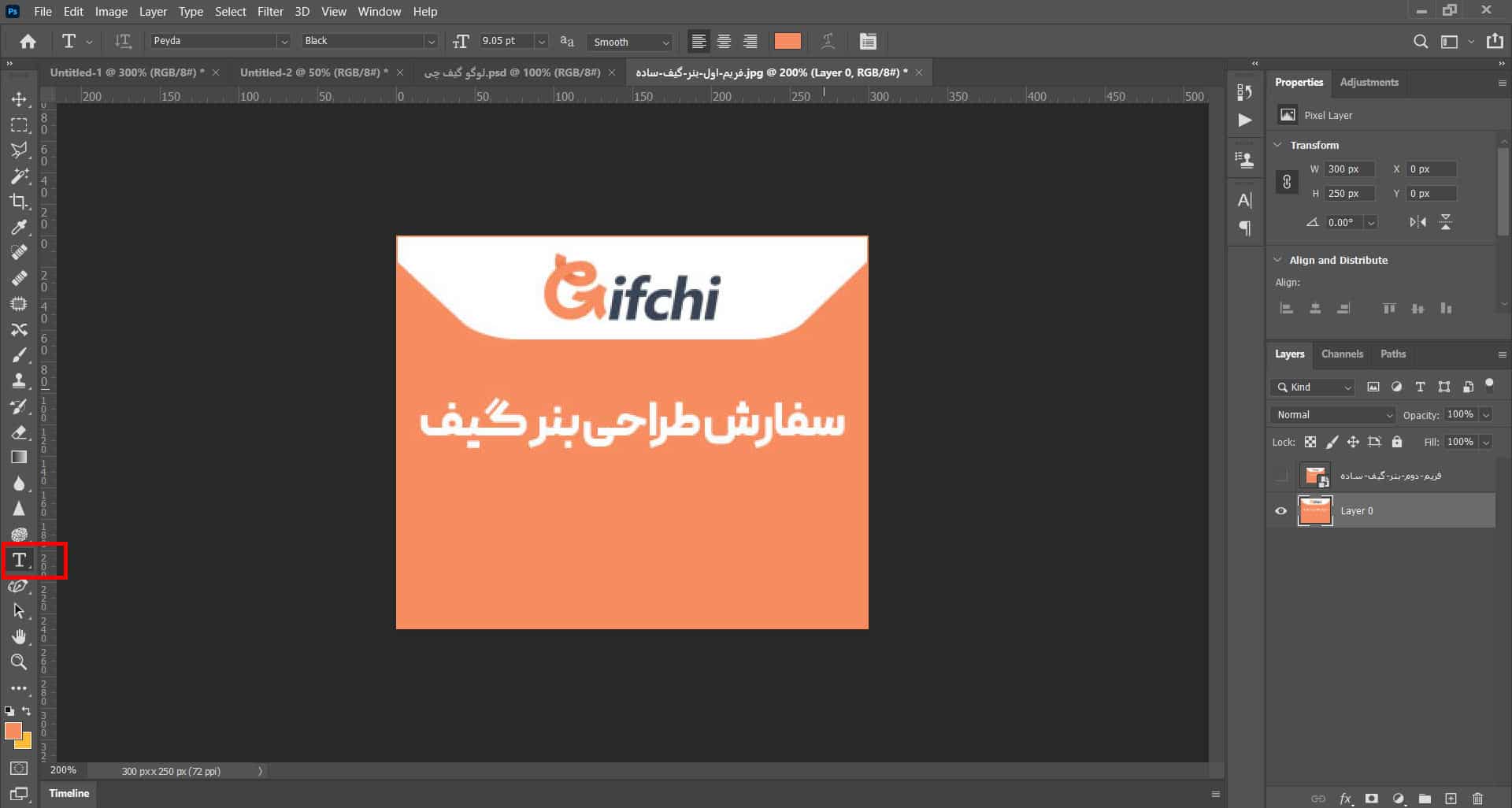Click the zoom level 200% field

(x=64, y=770)
